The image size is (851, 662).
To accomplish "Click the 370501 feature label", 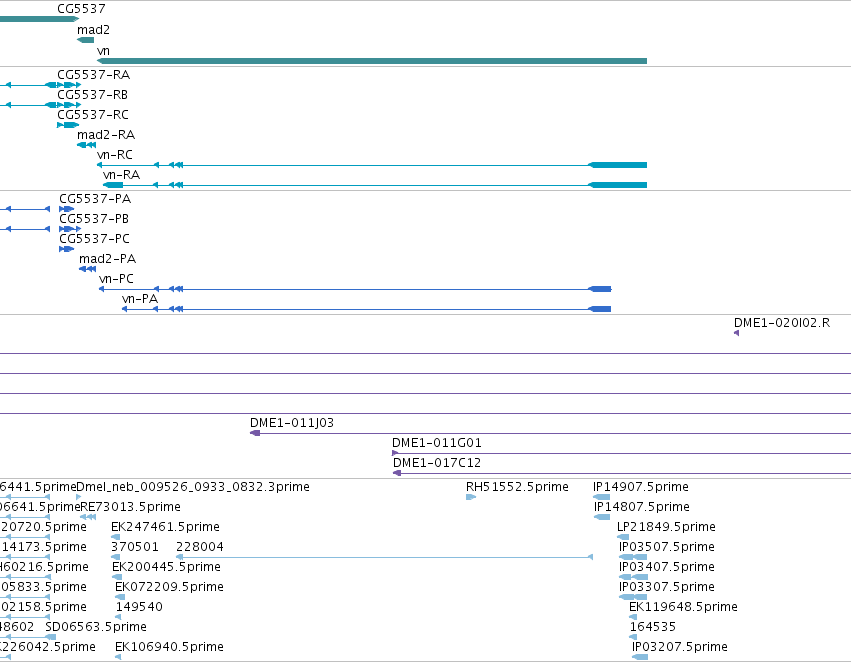I will (135, 548).
